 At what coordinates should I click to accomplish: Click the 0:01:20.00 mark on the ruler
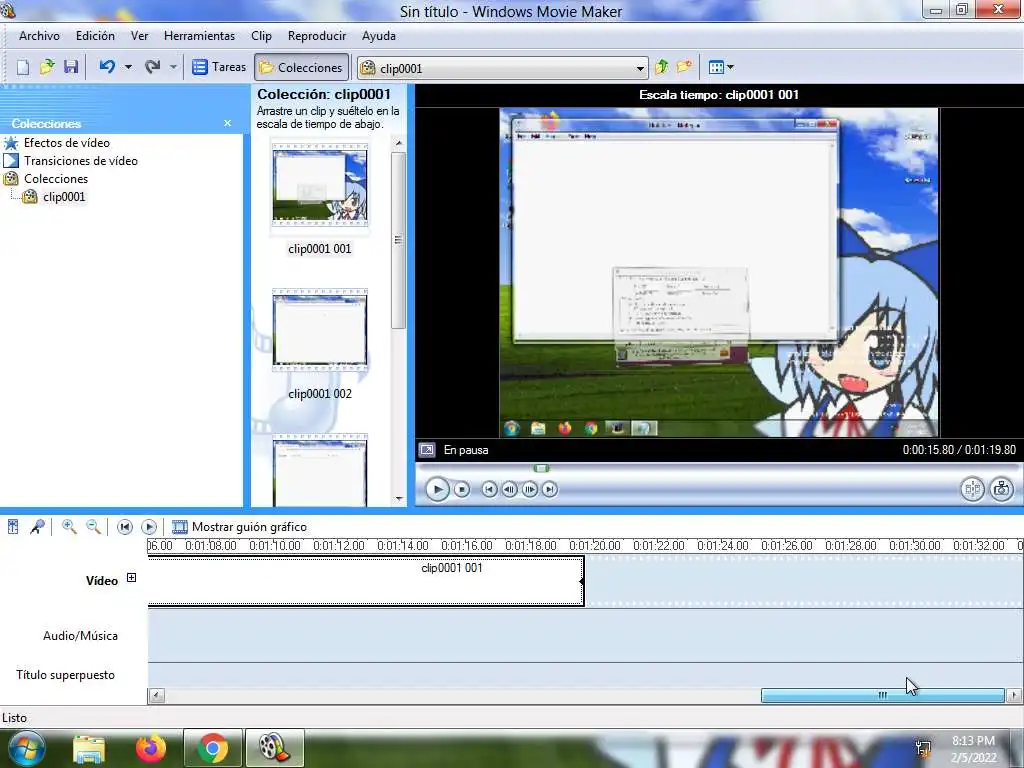595,545
